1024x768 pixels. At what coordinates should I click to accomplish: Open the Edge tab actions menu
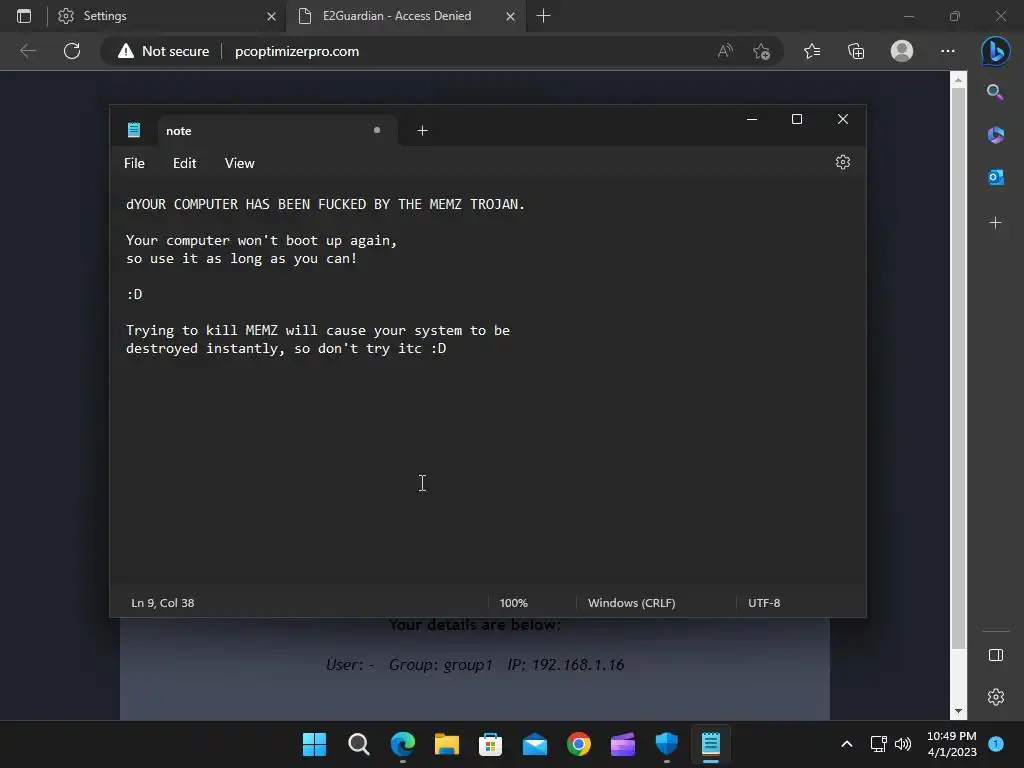point(24,16)
